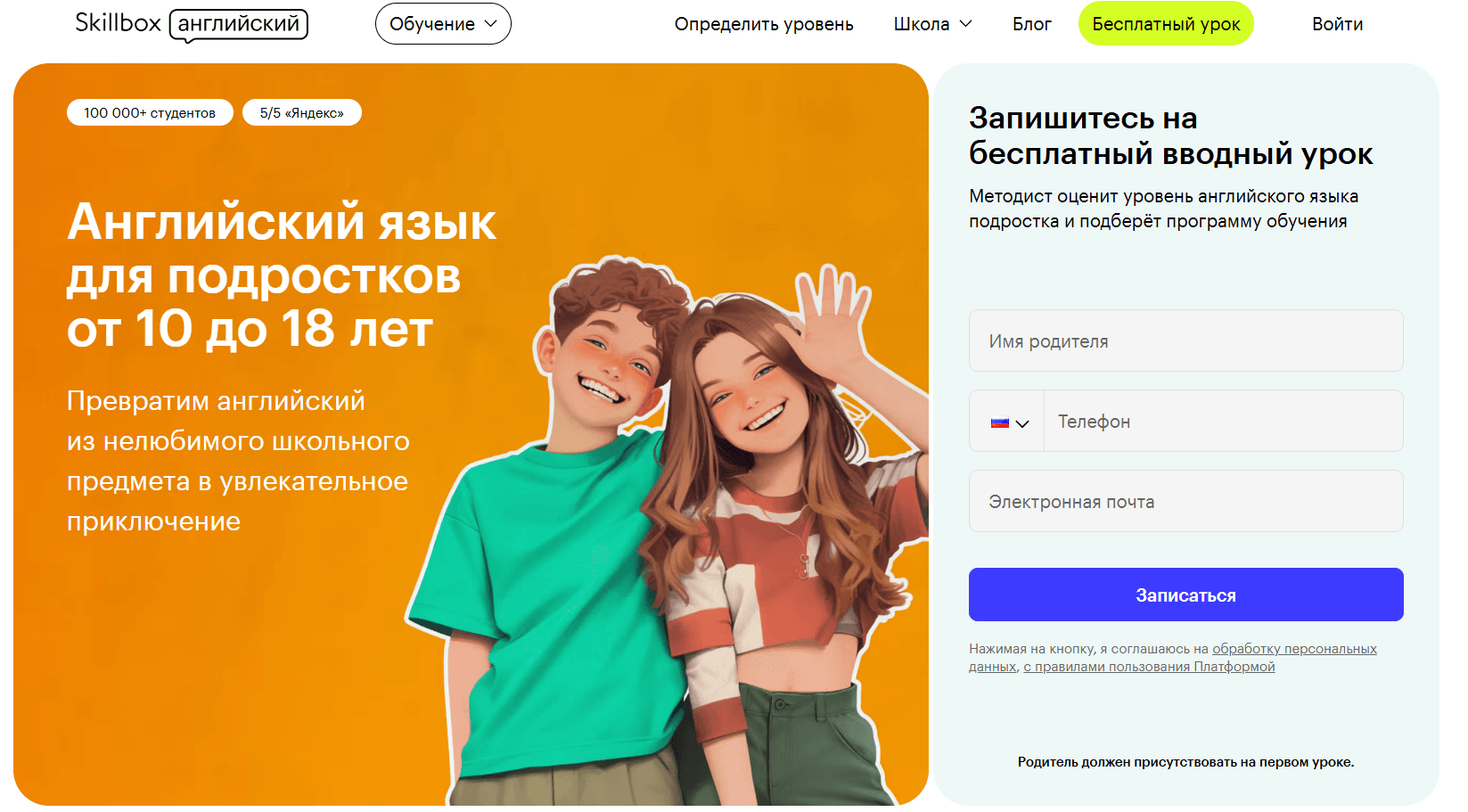Click the 5/5 «Яндекс» rating badge
Image resolution: width=1468 pixels, height=812 pixels.
[302, 112]
